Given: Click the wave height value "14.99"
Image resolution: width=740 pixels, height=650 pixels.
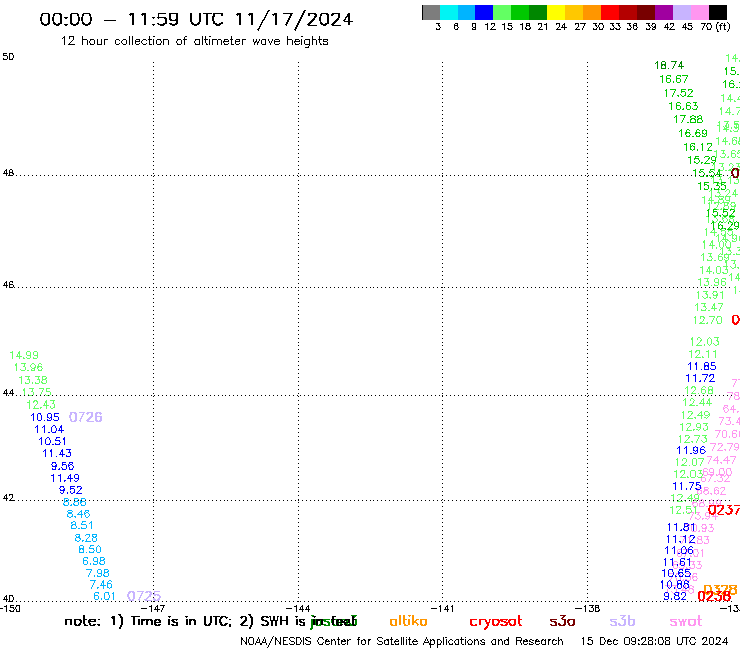Looking at the screenshot, I should tap(24, 355).
